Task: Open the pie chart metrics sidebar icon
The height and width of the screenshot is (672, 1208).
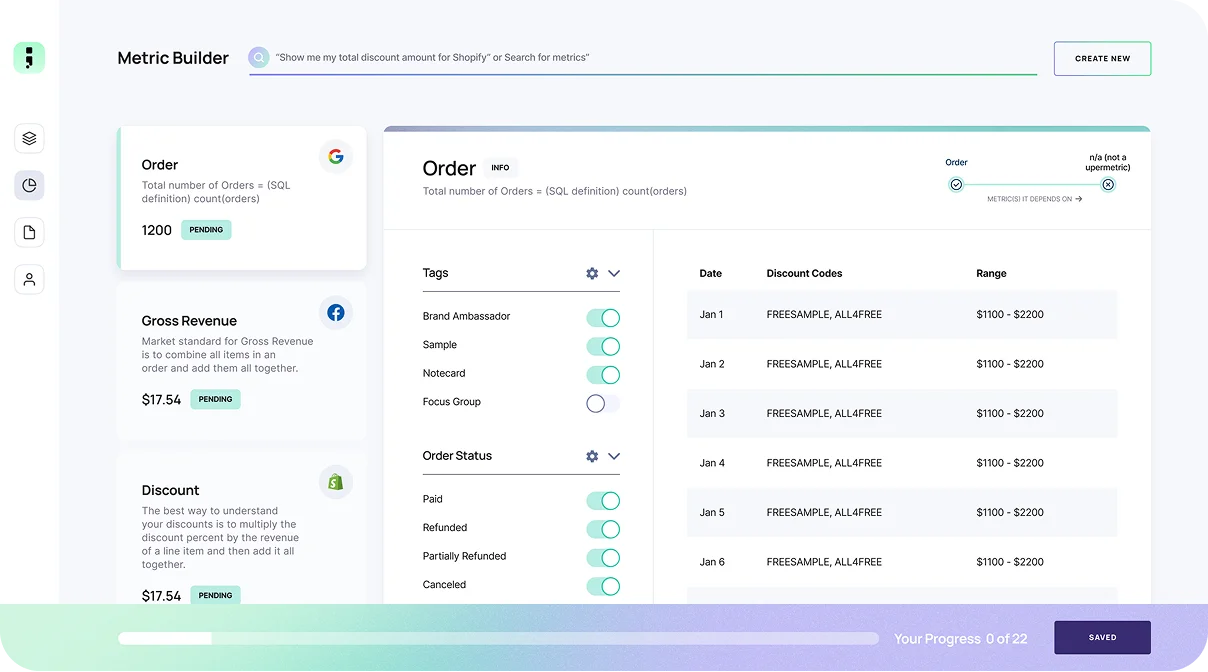Action: (29, 185)
